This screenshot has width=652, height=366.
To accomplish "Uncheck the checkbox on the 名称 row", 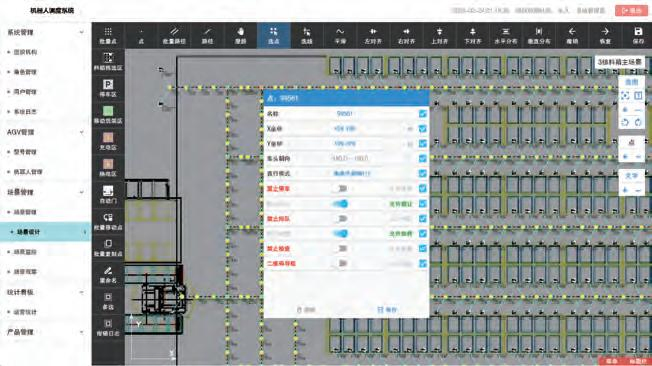I will pos(423,114).
